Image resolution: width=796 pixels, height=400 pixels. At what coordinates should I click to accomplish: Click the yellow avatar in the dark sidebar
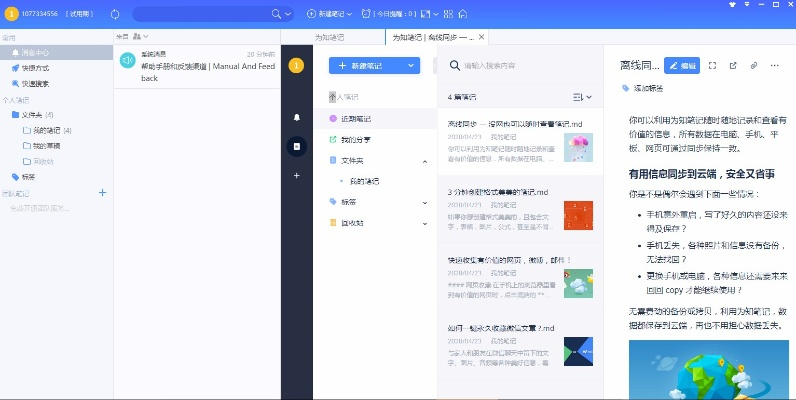296,65
